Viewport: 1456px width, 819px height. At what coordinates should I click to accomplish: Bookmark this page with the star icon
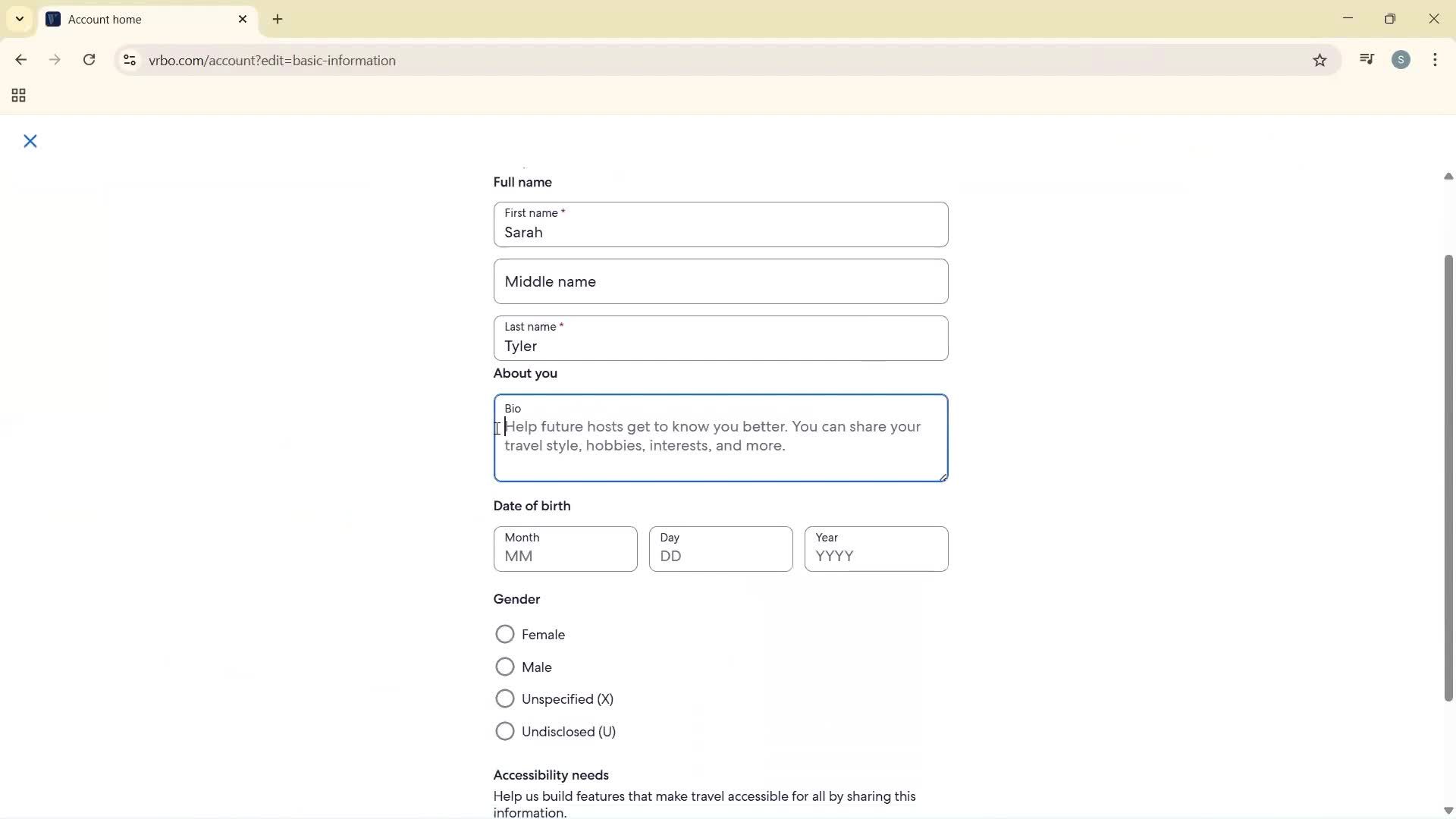click(1319, 60)
